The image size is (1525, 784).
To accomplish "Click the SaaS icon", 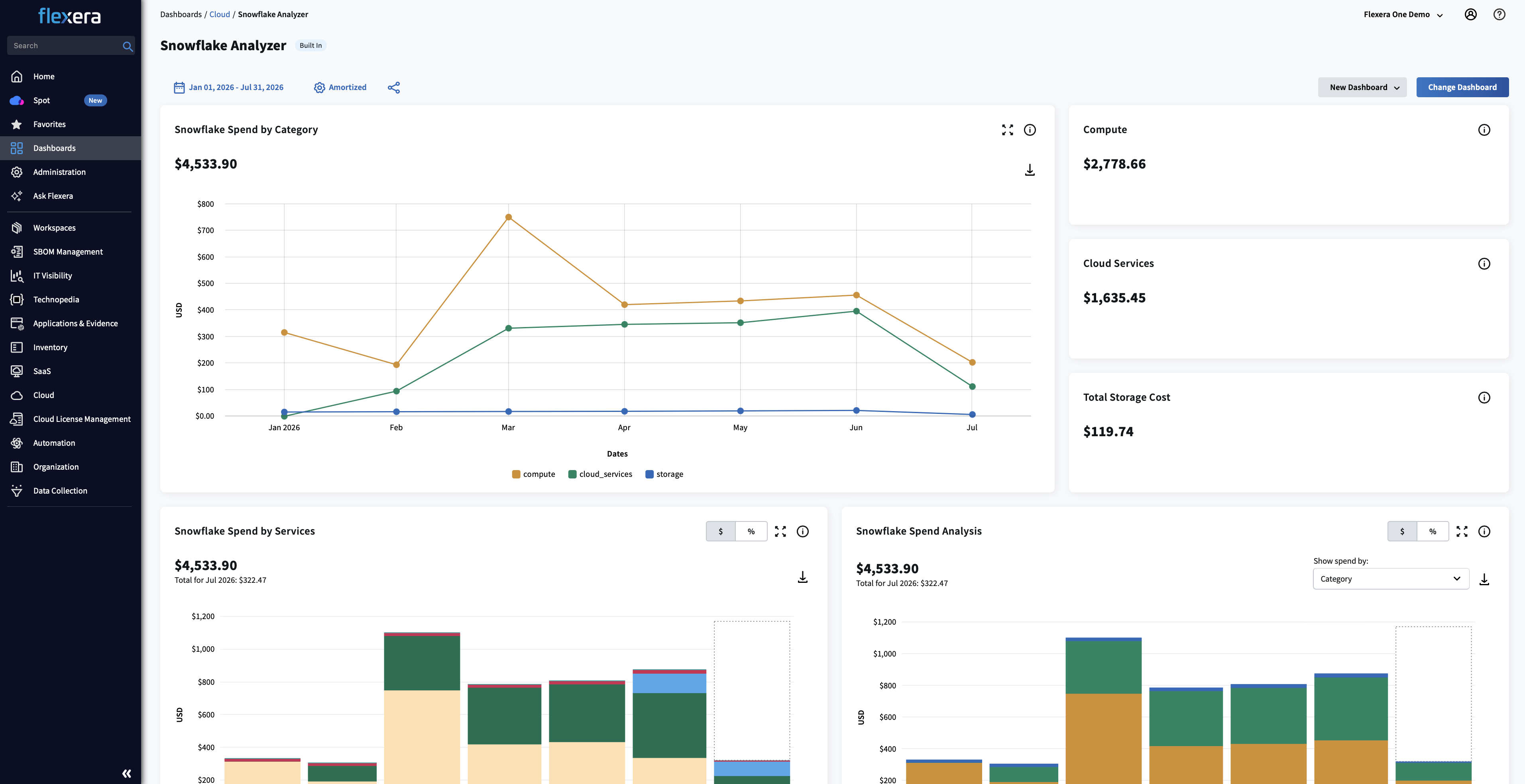I will (17, 371).
